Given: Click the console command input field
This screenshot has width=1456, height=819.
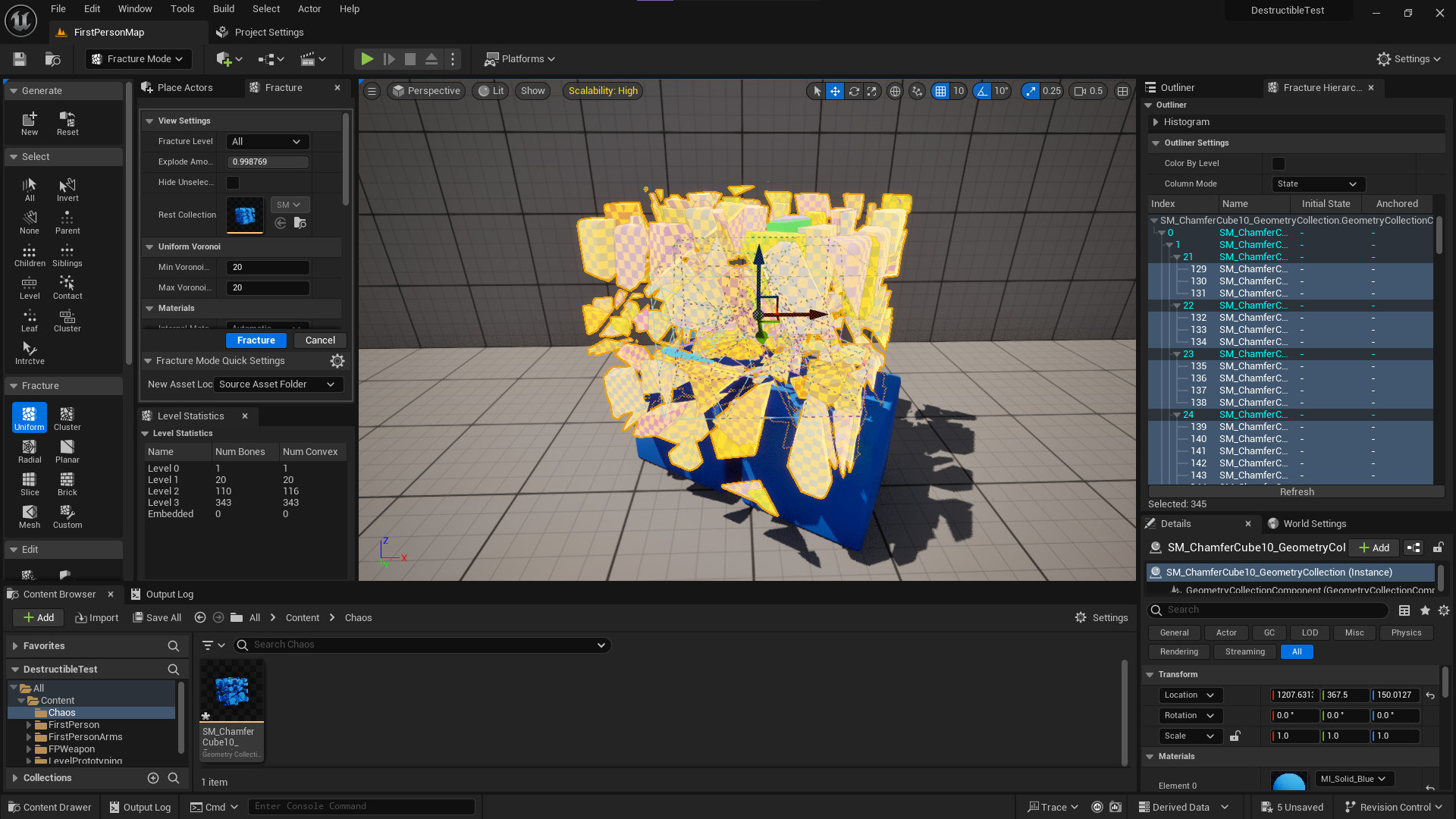Looking at the screenshot, I should pyautogui.click(x=362, y=807).
